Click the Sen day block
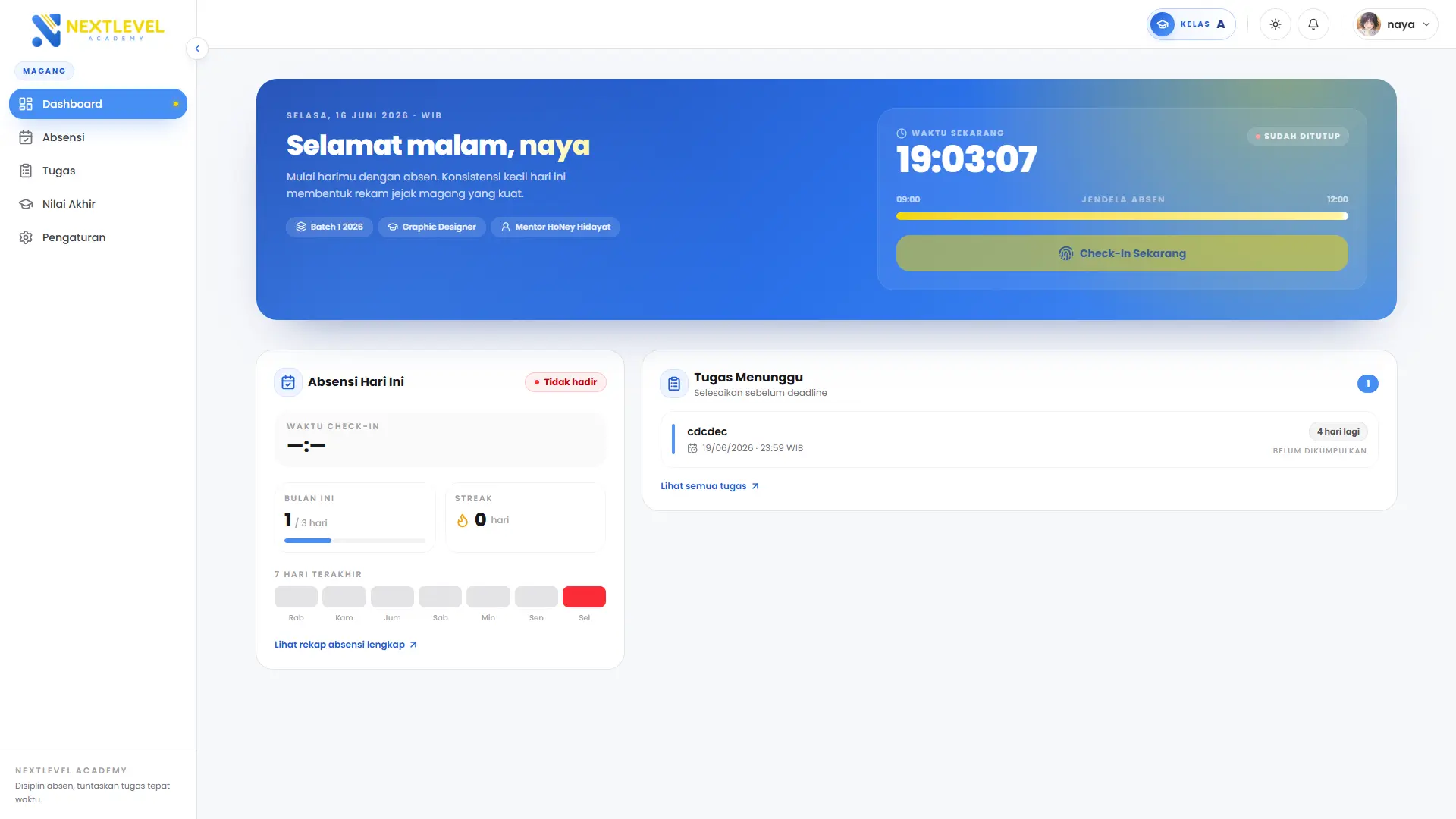This screenshot has width=1456, height=819. [x=536, y=597]
